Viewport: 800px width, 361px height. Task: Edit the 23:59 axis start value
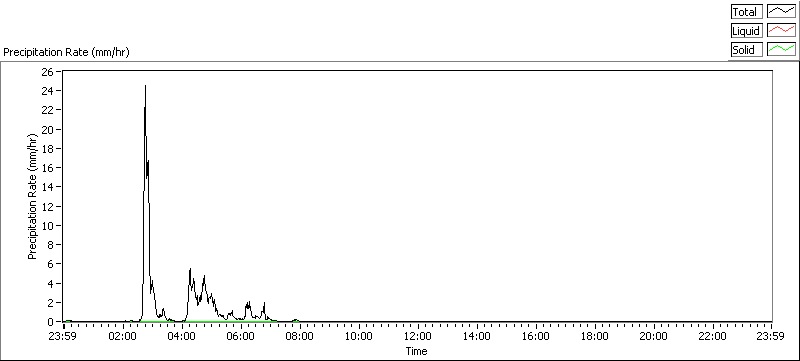click(64, 336)
